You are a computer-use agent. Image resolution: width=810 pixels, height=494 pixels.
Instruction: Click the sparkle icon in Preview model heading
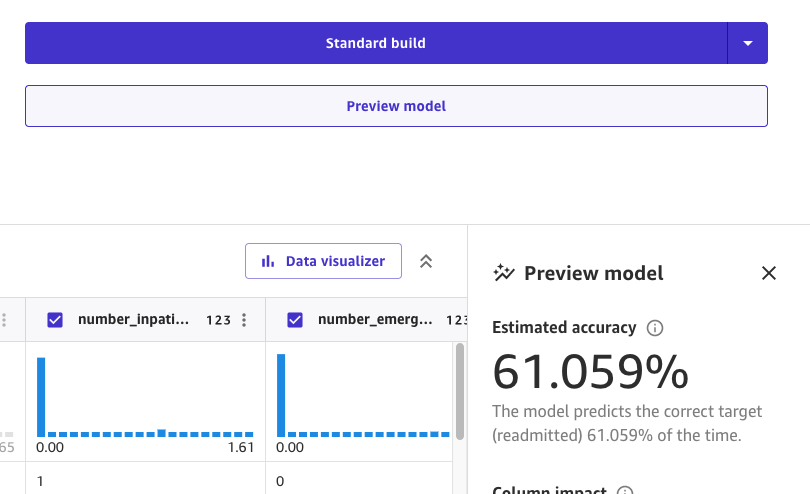(x=504, y=273)
